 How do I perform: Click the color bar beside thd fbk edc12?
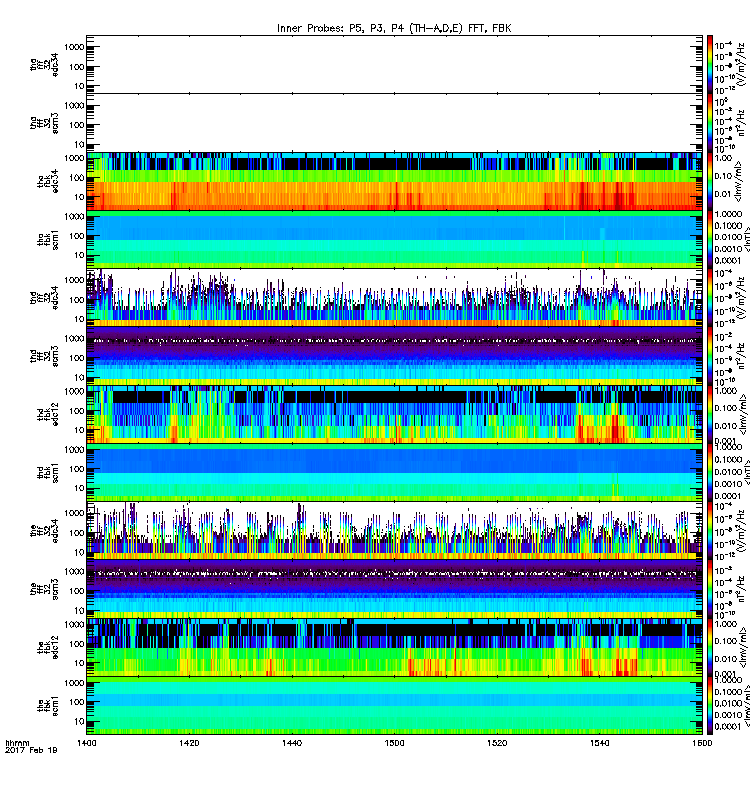[x=710, y=414]
